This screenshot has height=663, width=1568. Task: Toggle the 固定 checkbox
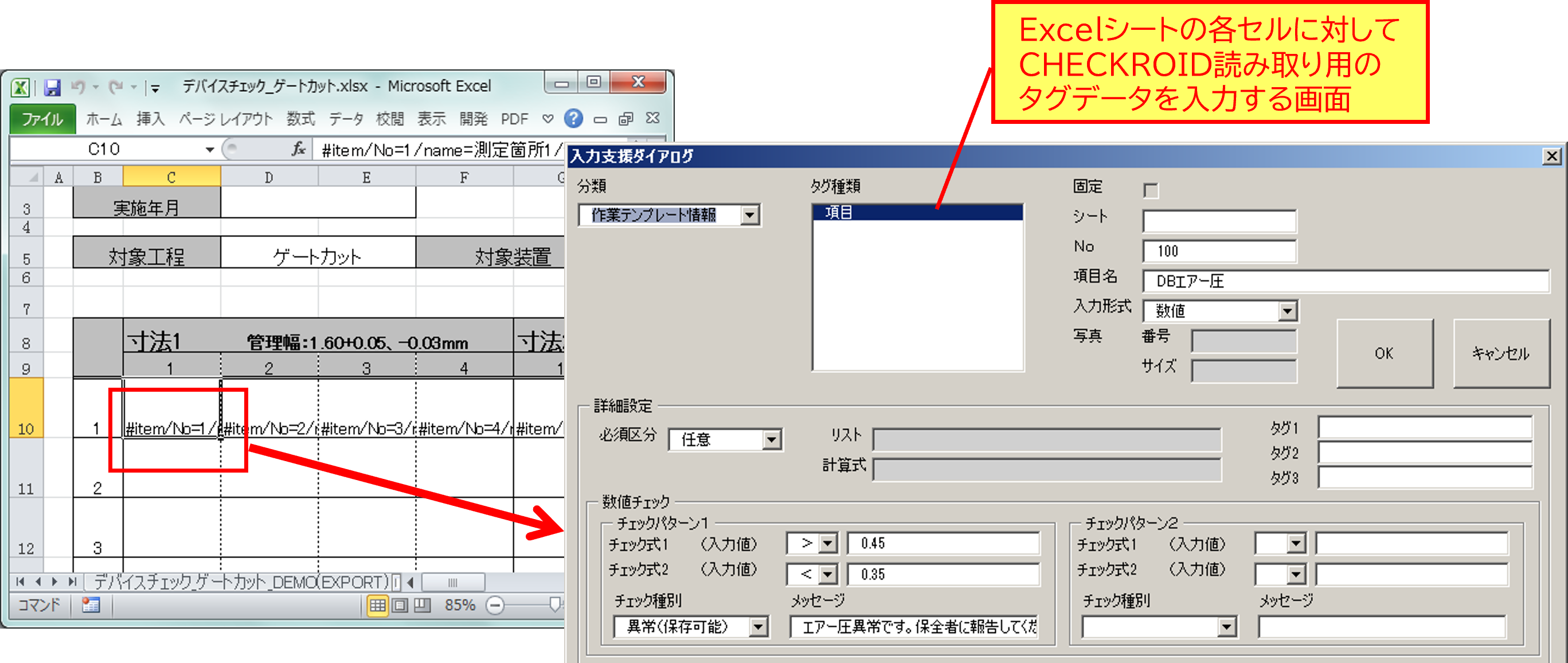(1151, 190)
